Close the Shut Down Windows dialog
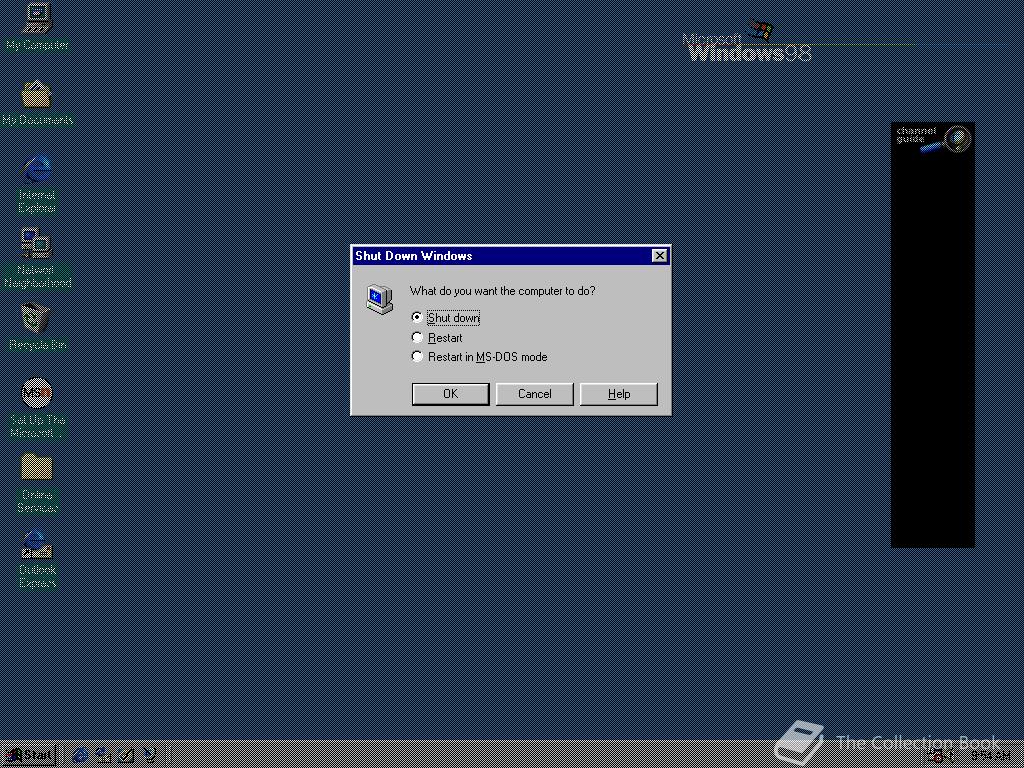 point(660,255)
